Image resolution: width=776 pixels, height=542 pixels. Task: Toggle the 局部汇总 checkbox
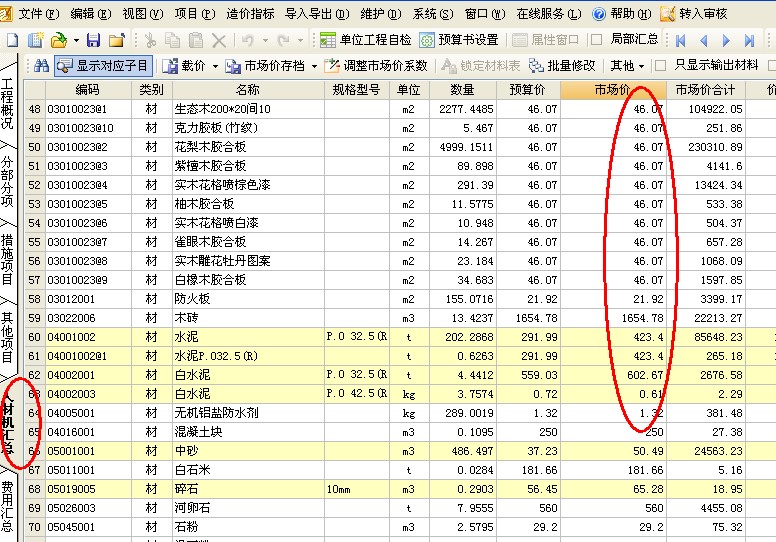tap(597, 40)
